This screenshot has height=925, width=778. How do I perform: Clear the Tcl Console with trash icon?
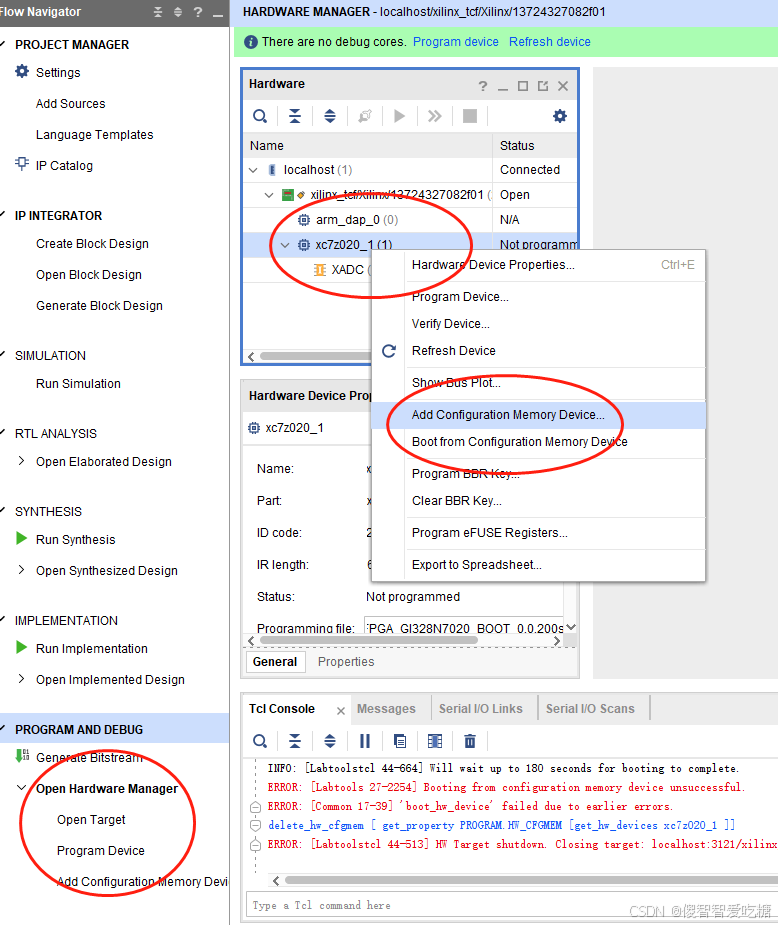point(470,742)
